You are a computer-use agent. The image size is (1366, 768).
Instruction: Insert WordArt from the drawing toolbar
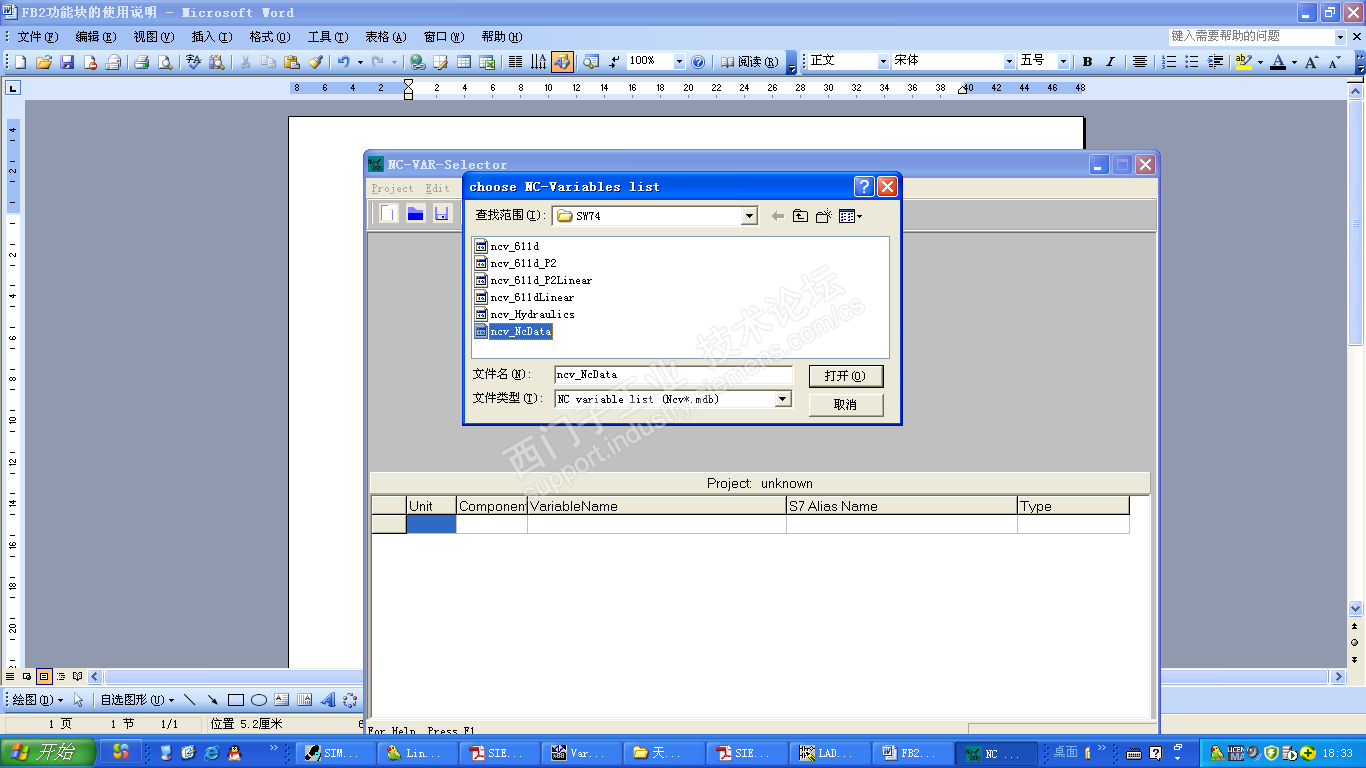[x=327, y=700]
